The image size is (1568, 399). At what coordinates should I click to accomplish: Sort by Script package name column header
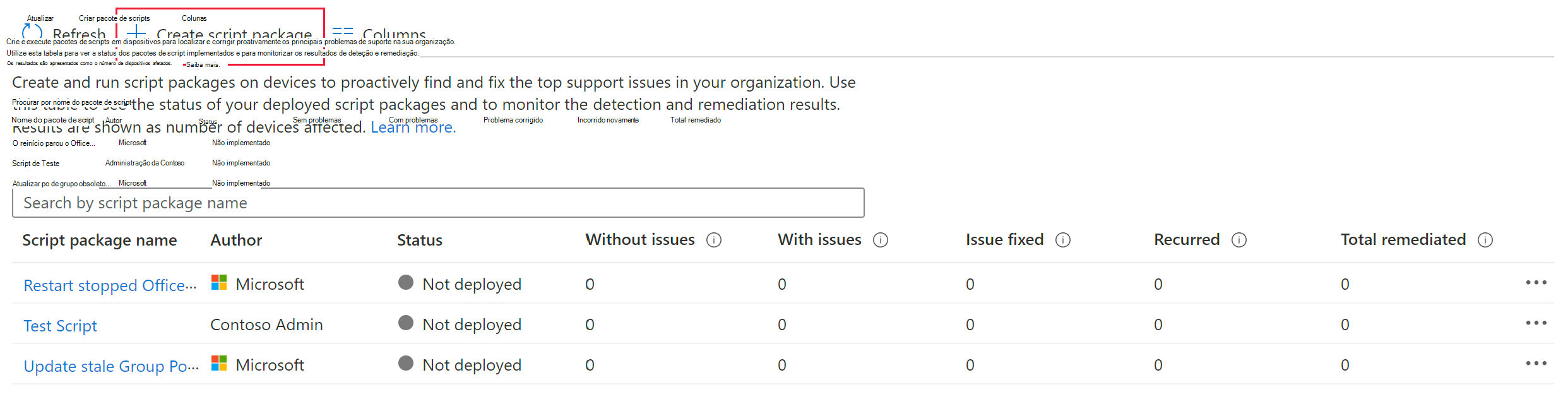99,240
